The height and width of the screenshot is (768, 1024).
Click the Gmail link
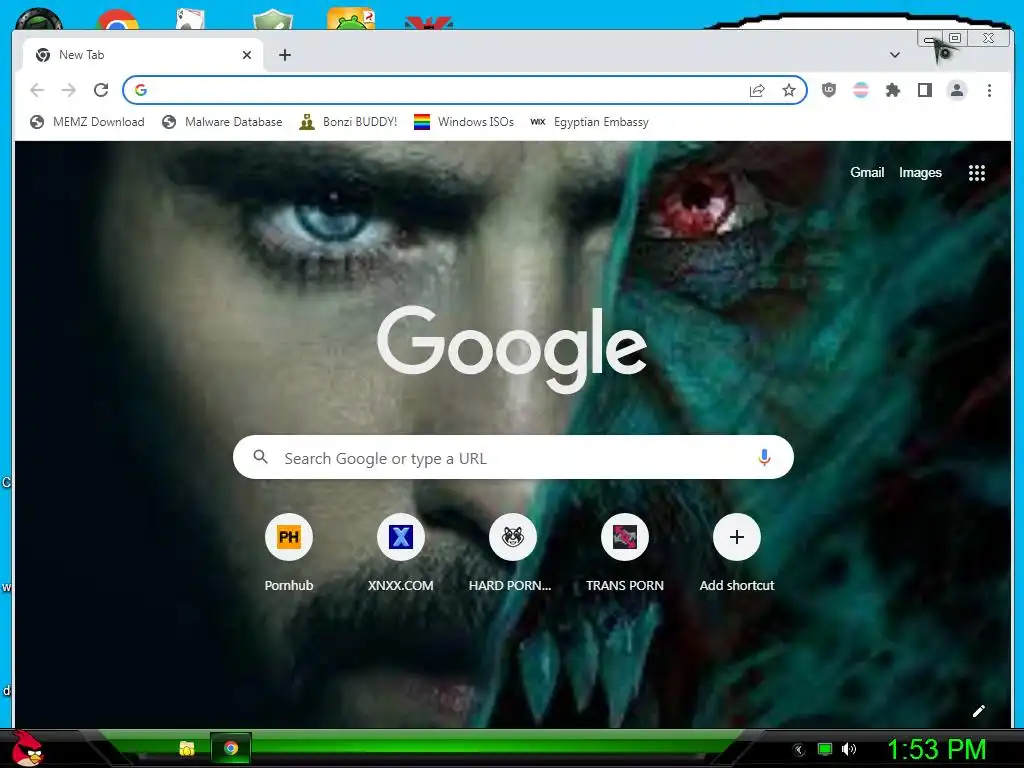pos(867,172)
